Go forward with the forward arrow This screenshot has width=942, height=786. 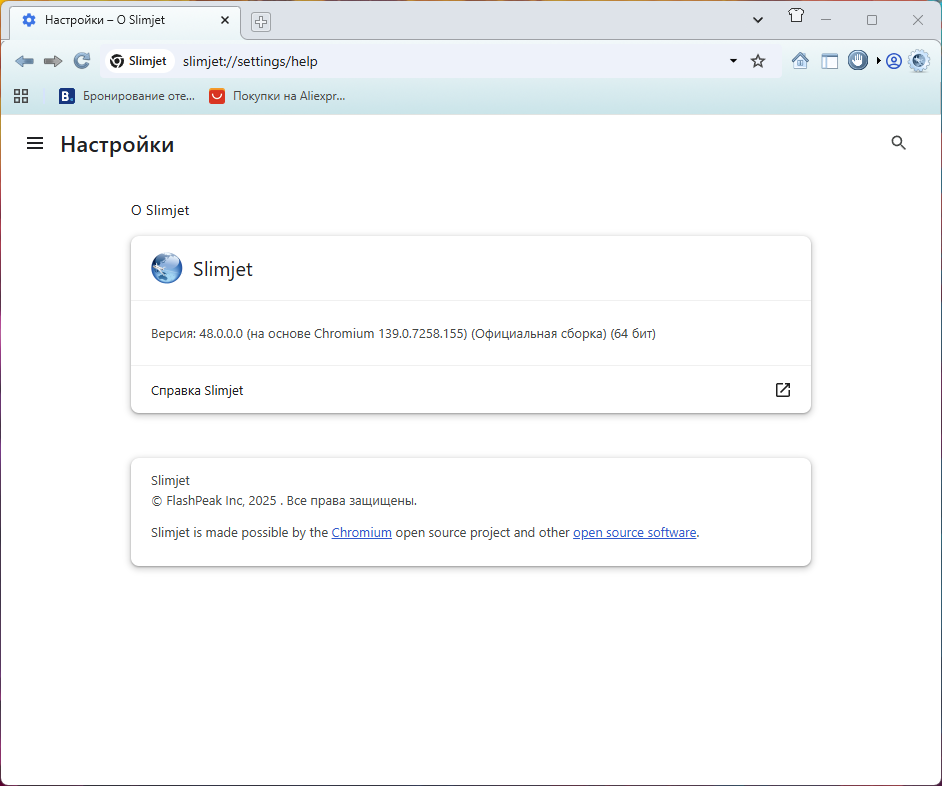[x=53, y=61]
